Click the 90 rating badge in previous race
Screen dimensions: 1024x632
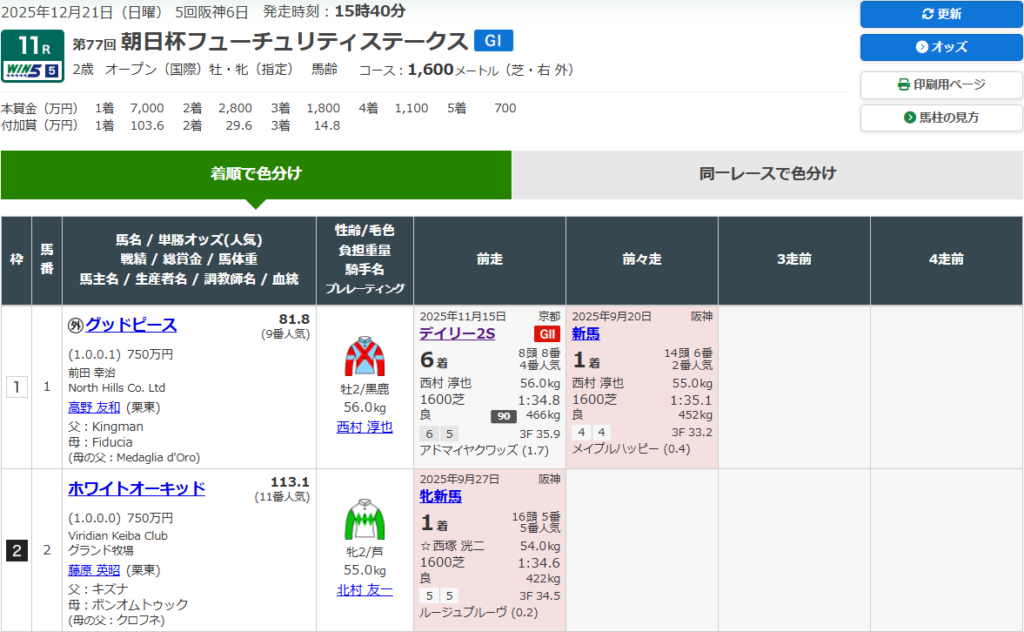(x=503, y=416)
